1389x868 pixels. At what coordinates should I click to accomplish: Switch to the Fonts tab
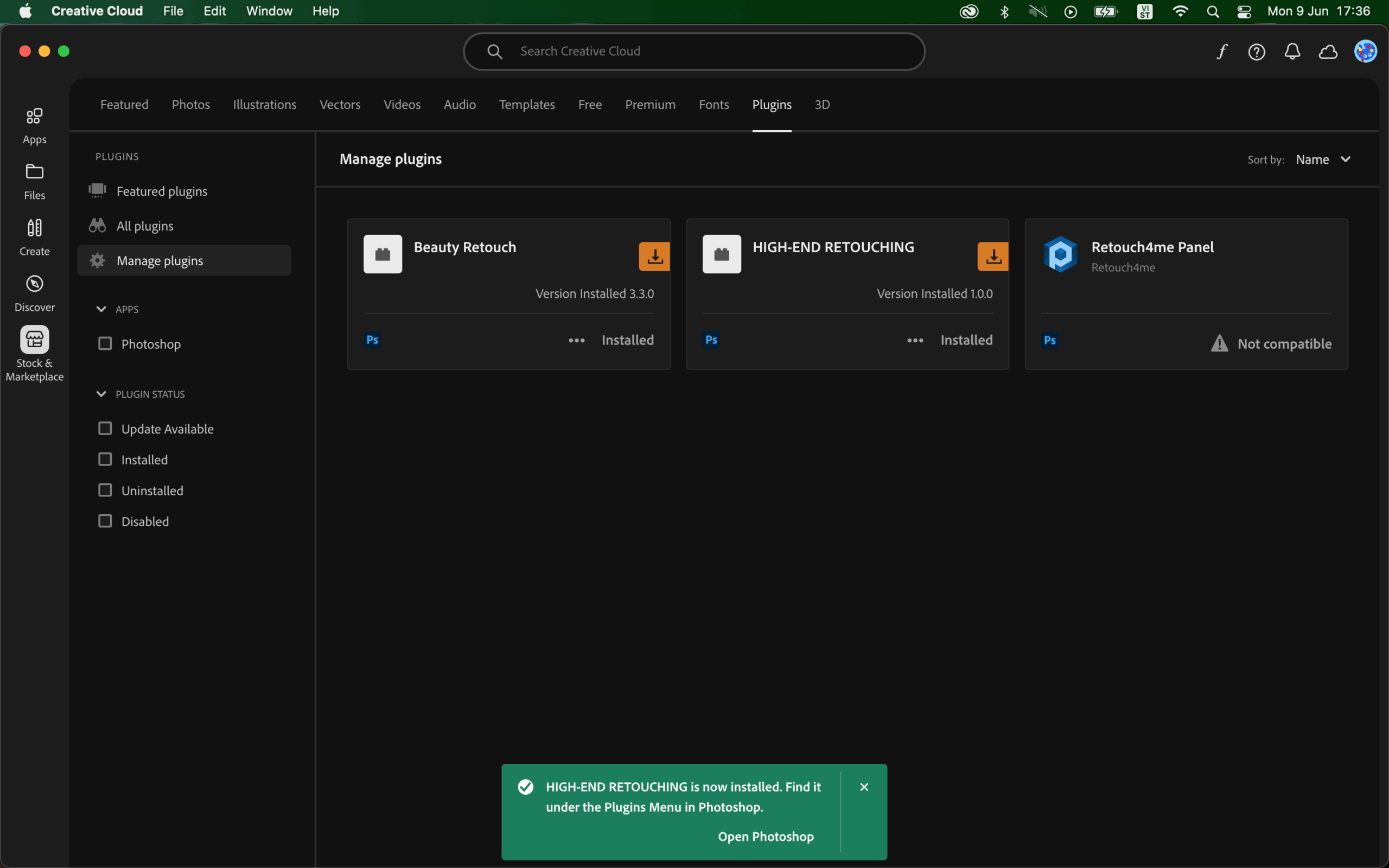pos(714,105)
